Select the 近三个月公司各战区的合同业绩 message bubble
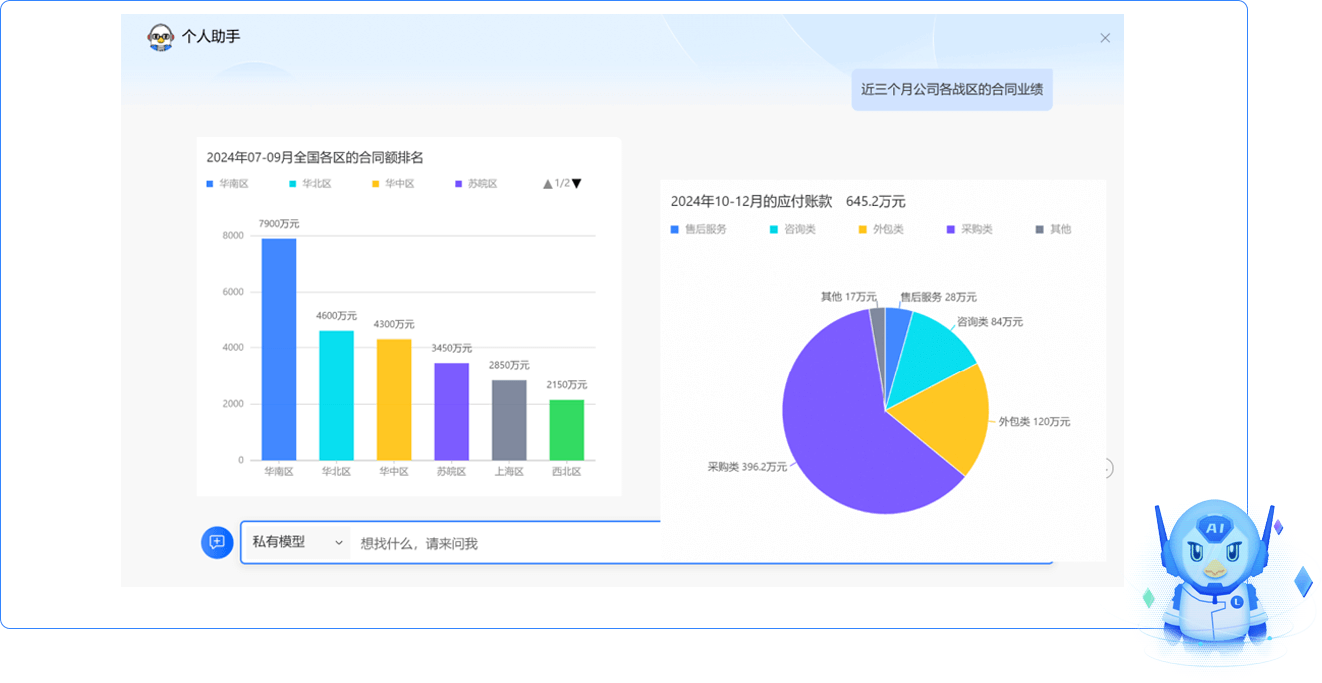This screenshot has width=1322, height=683. pos(951,89)
